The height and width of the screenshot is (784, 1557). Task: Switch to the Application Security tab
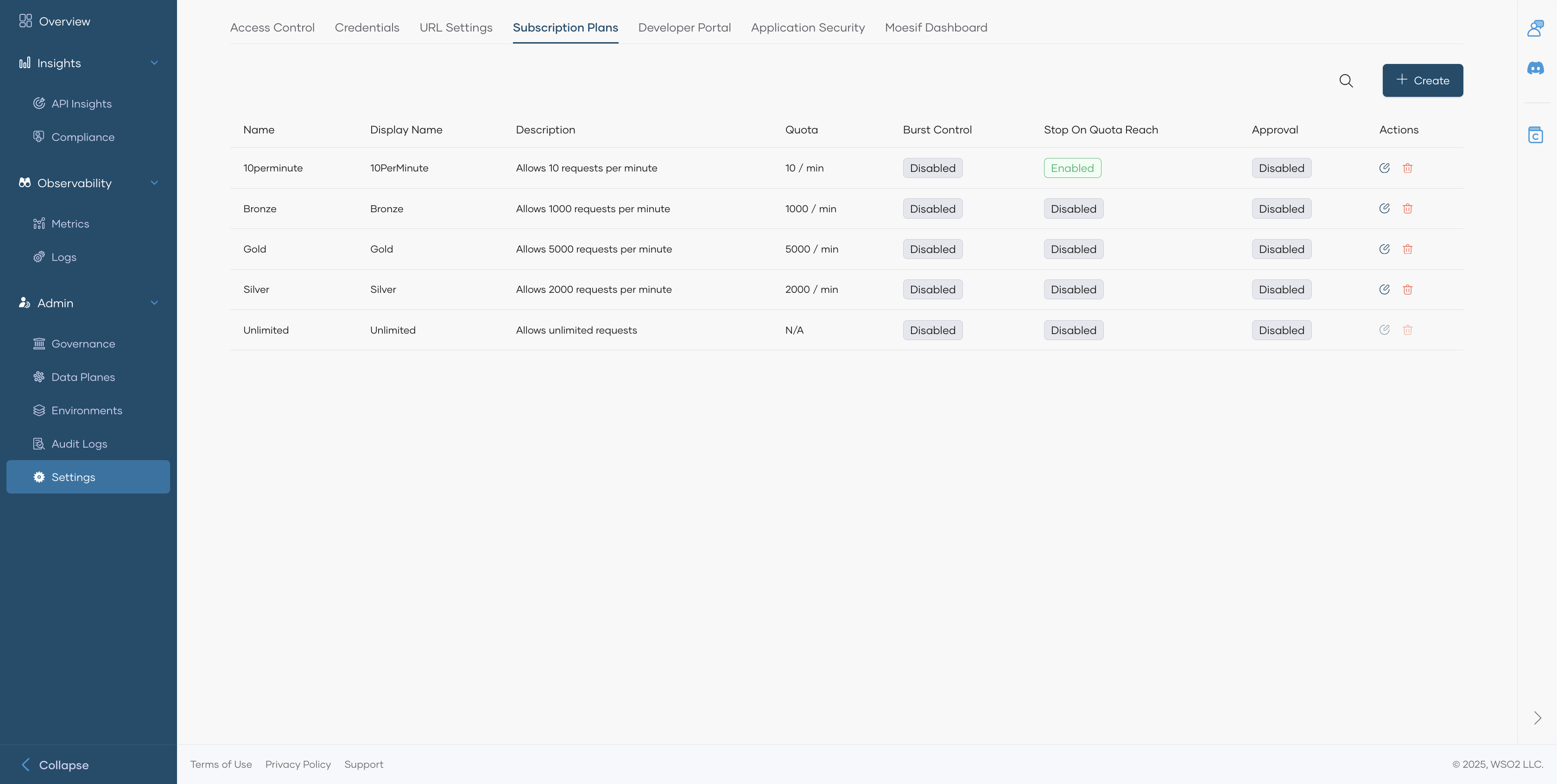click(808, 27)
